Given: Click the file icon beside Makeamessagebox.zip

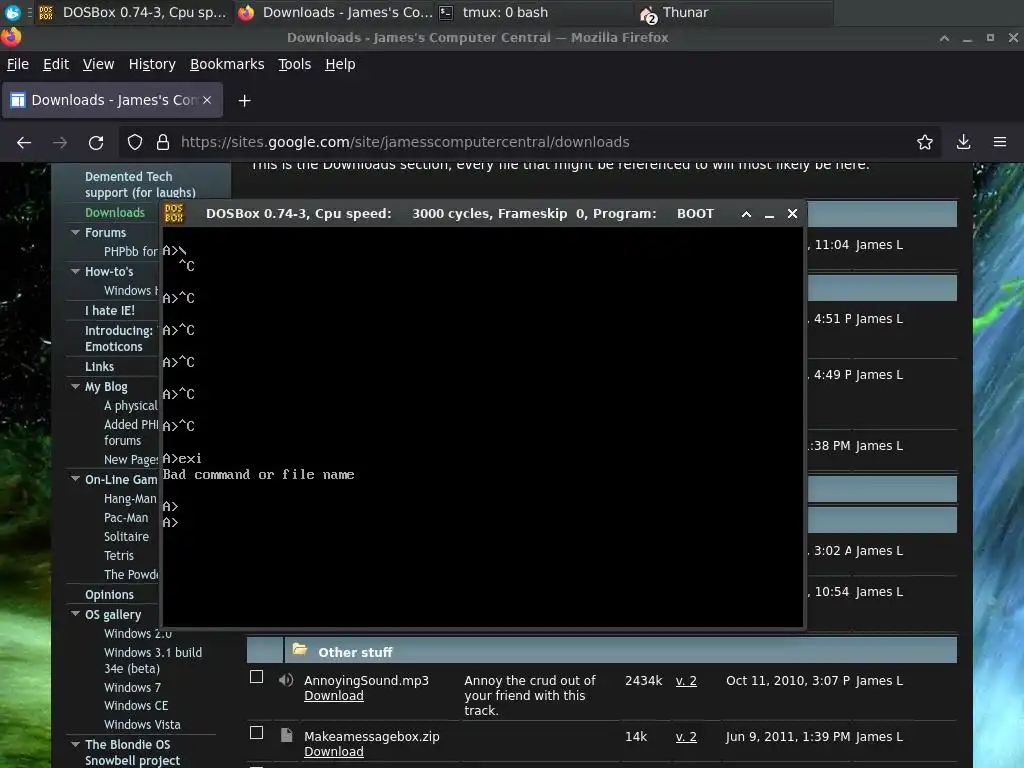Looking at the screenshot, I should pyautogui.click(x=286, y=736).
